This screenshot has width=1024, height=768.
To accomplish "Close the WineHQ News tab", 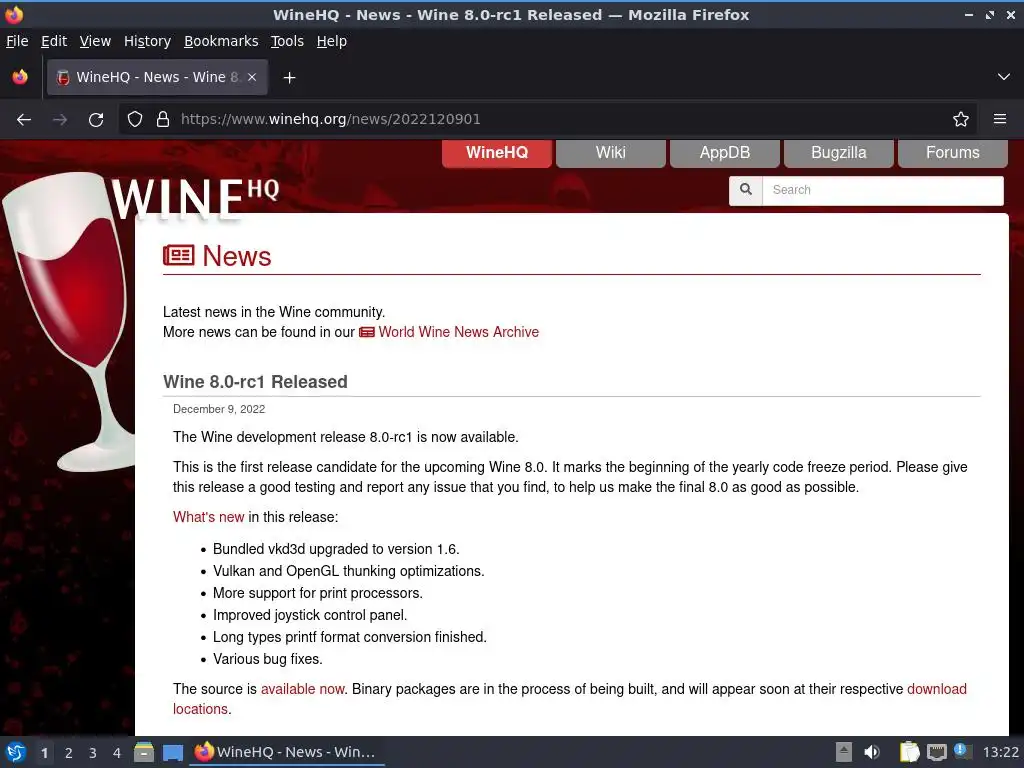I will click(x=252, y=77).
